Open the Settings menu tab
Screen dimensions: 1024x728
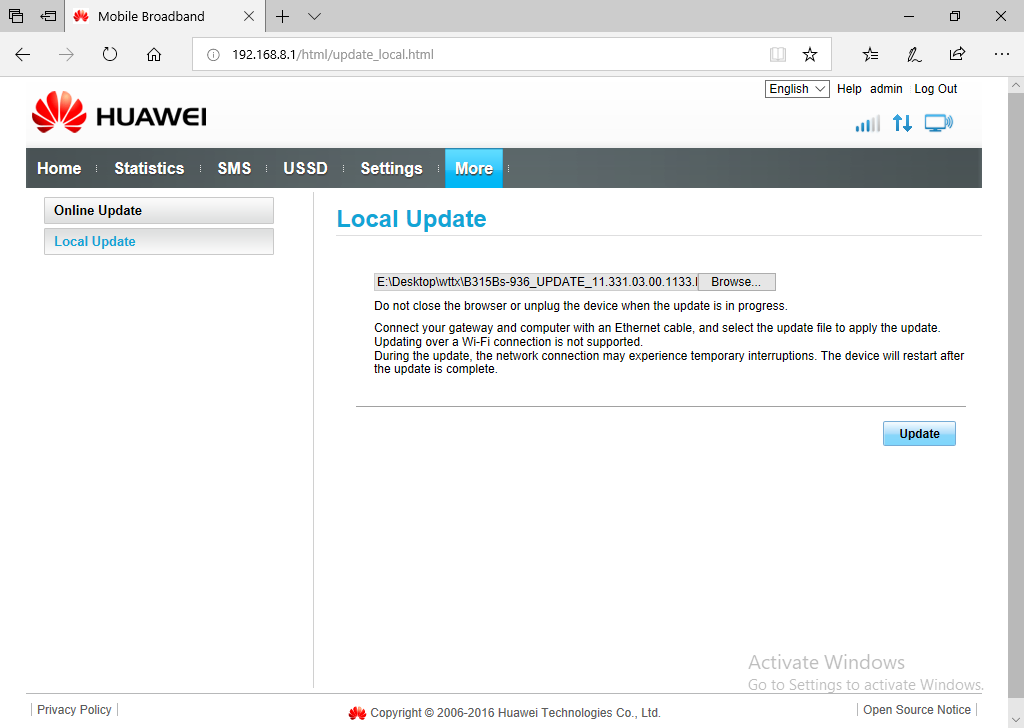click(391, 168)
